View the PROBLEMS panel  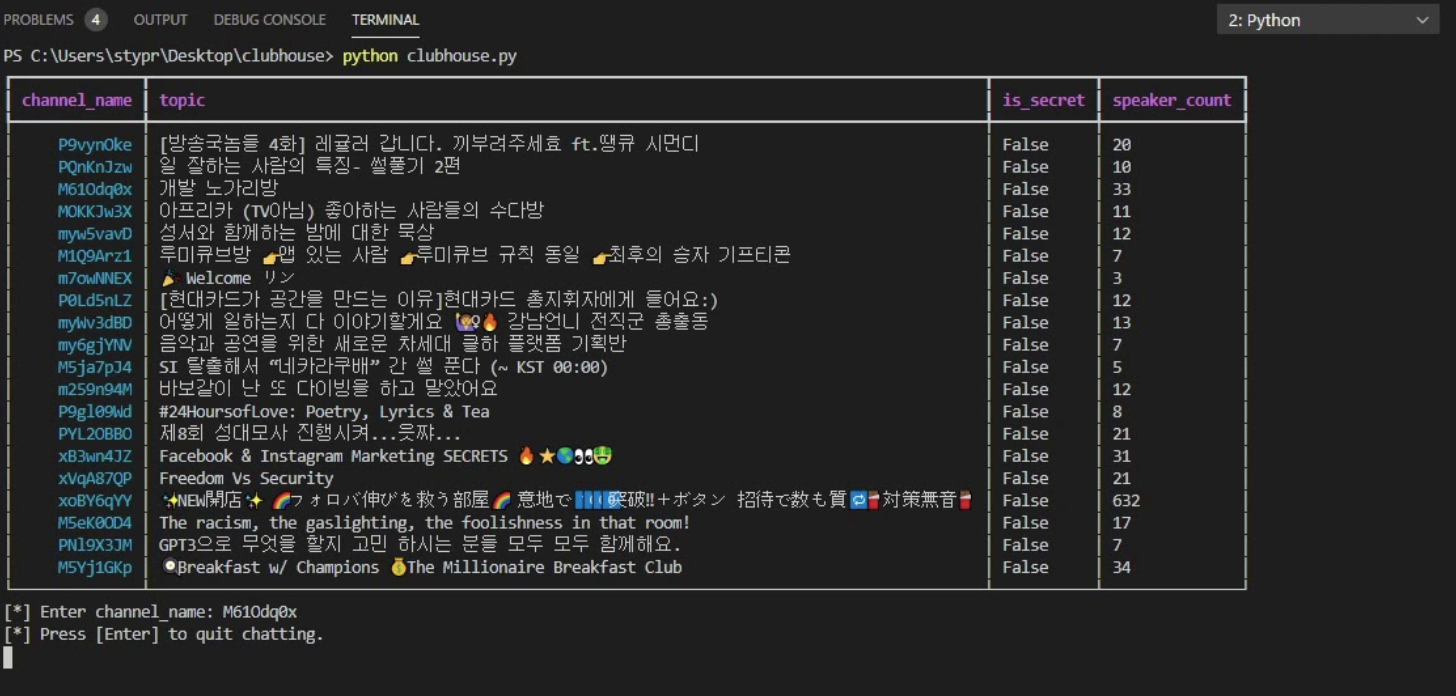tap(40, 18)
